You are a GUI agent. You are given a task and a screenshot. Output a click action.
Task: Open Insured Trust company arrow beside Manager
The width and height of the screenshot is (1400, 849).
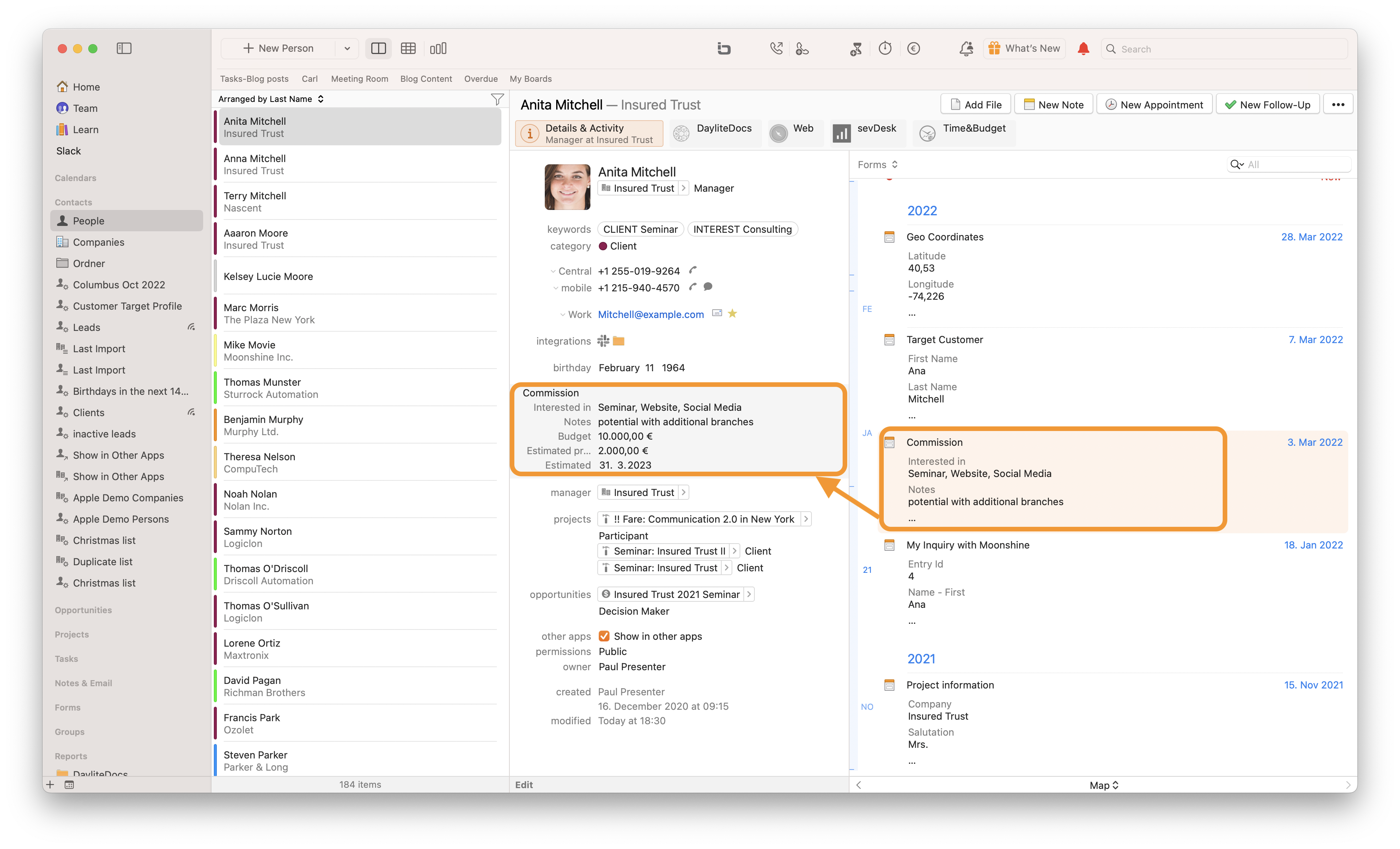tap(684, 188)
